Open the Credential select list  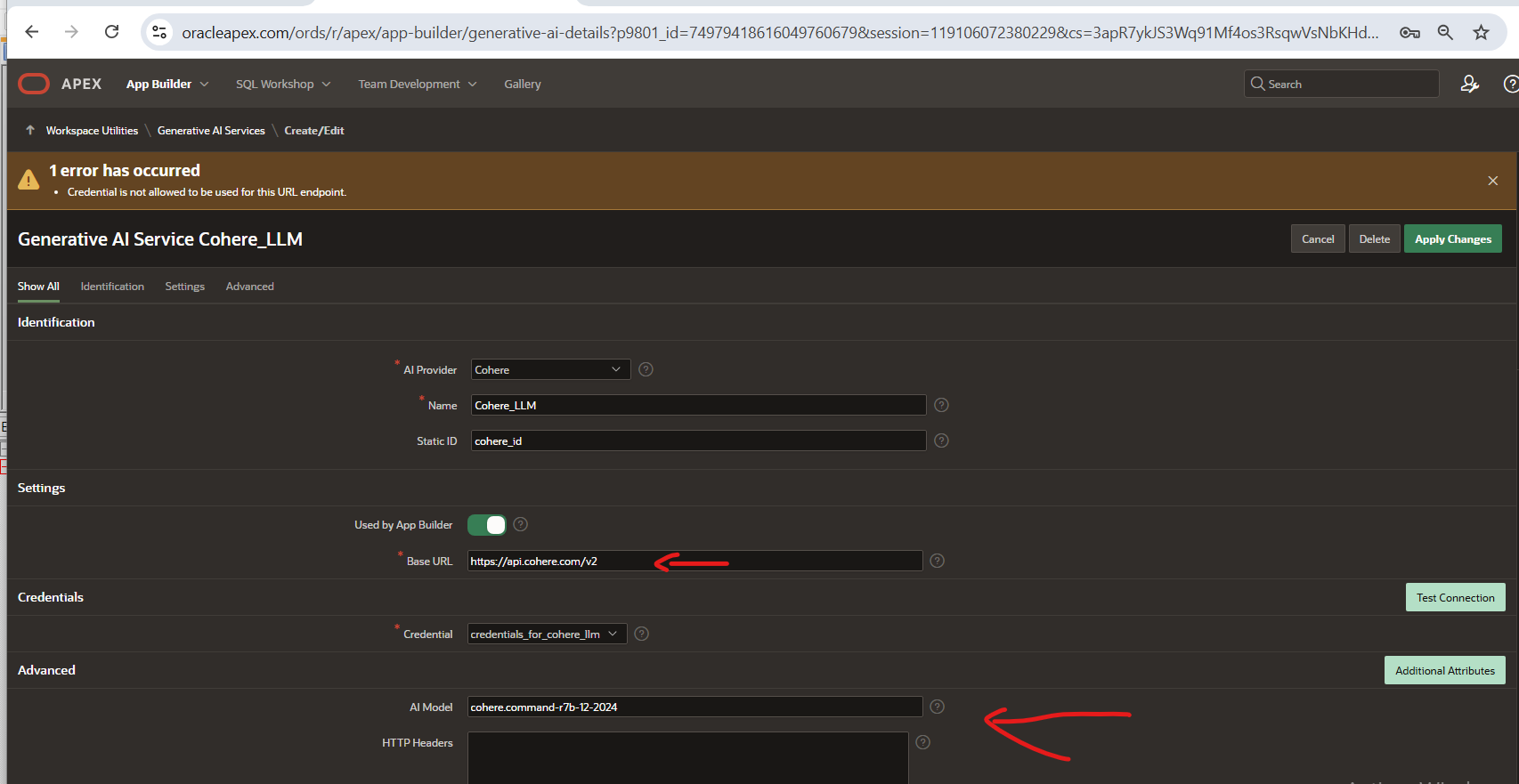coord(547,634)
